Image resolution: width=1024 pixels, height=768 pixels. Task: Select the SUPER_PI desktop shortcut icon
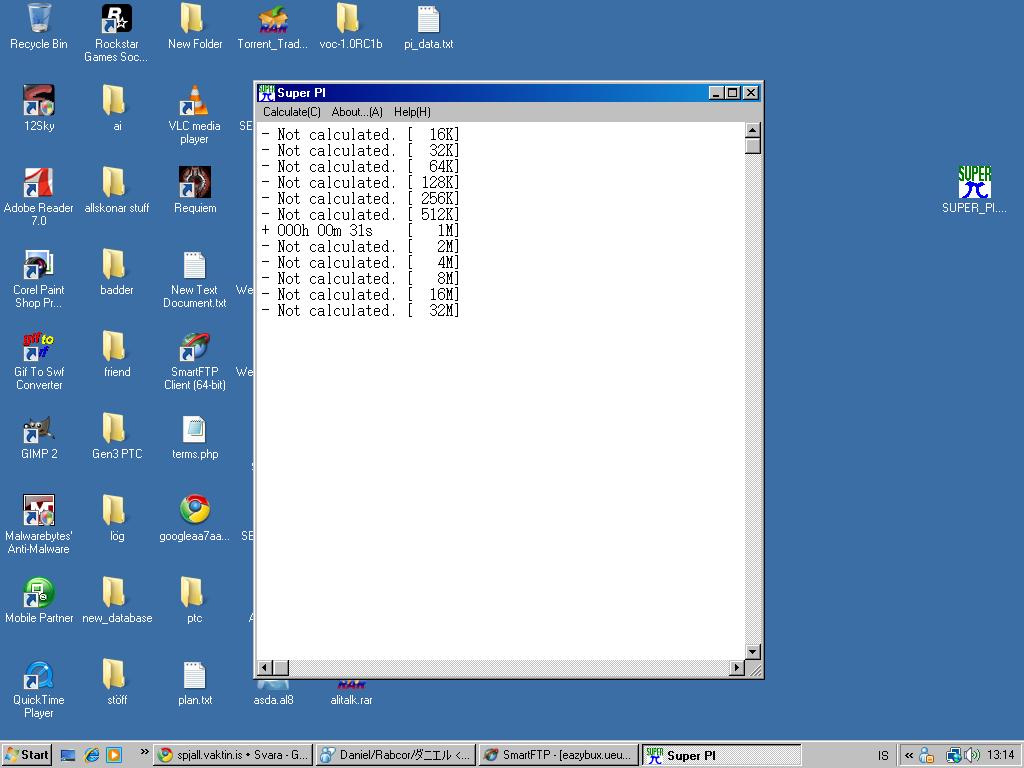tap(974, 184)
